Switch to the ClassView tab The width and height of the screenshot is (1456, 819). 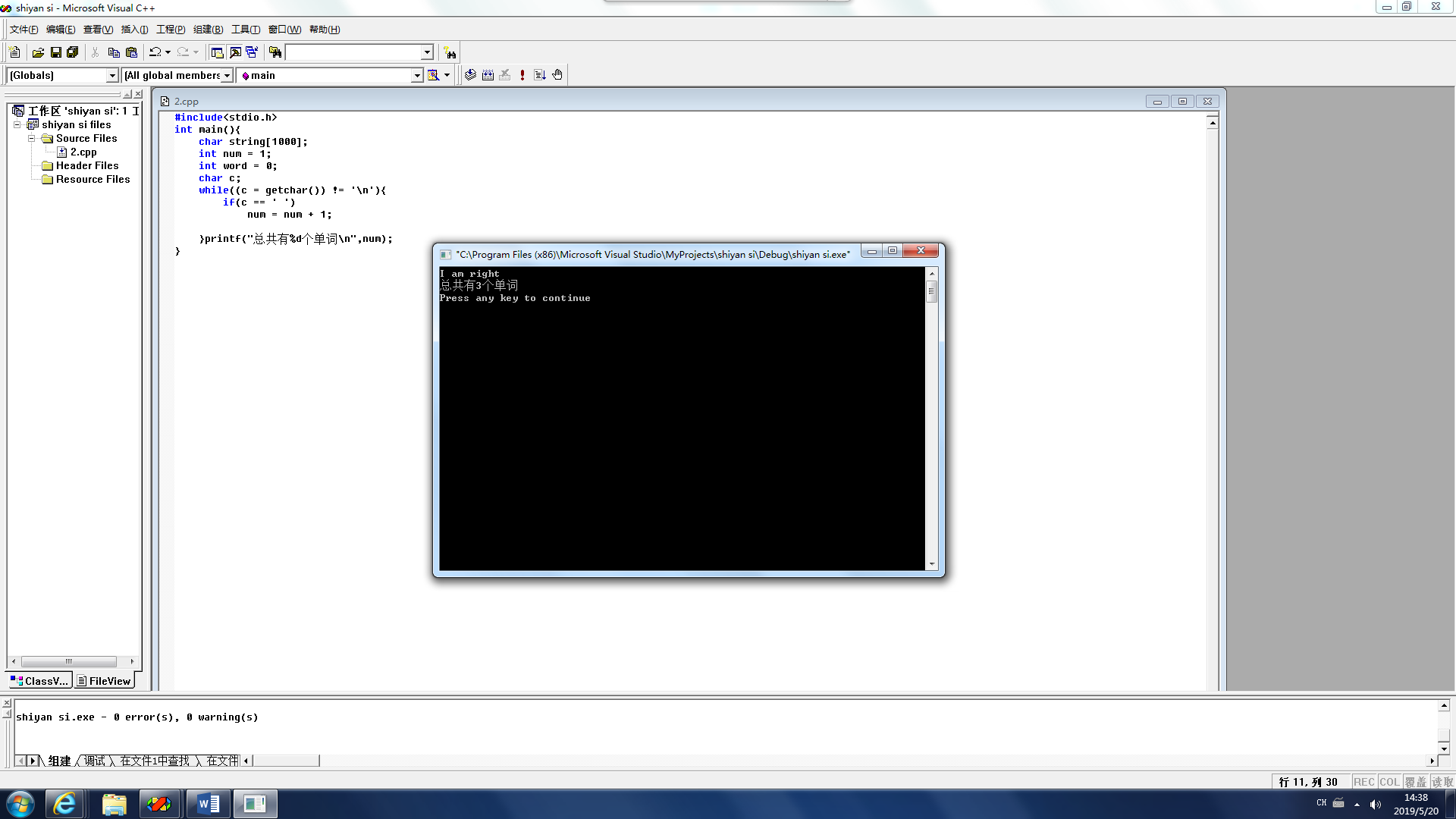39,681
